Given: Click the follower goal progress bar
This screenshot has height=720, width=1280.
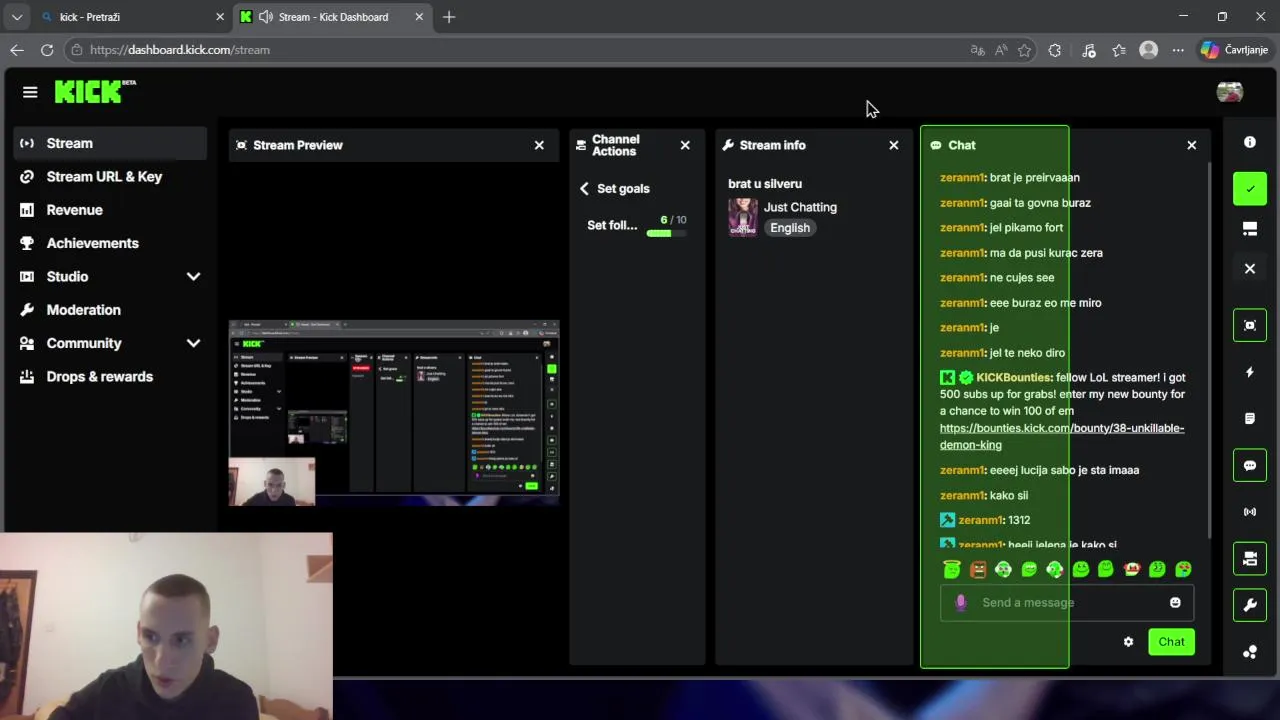Looking at the screenshot, I should click(666, 233).
